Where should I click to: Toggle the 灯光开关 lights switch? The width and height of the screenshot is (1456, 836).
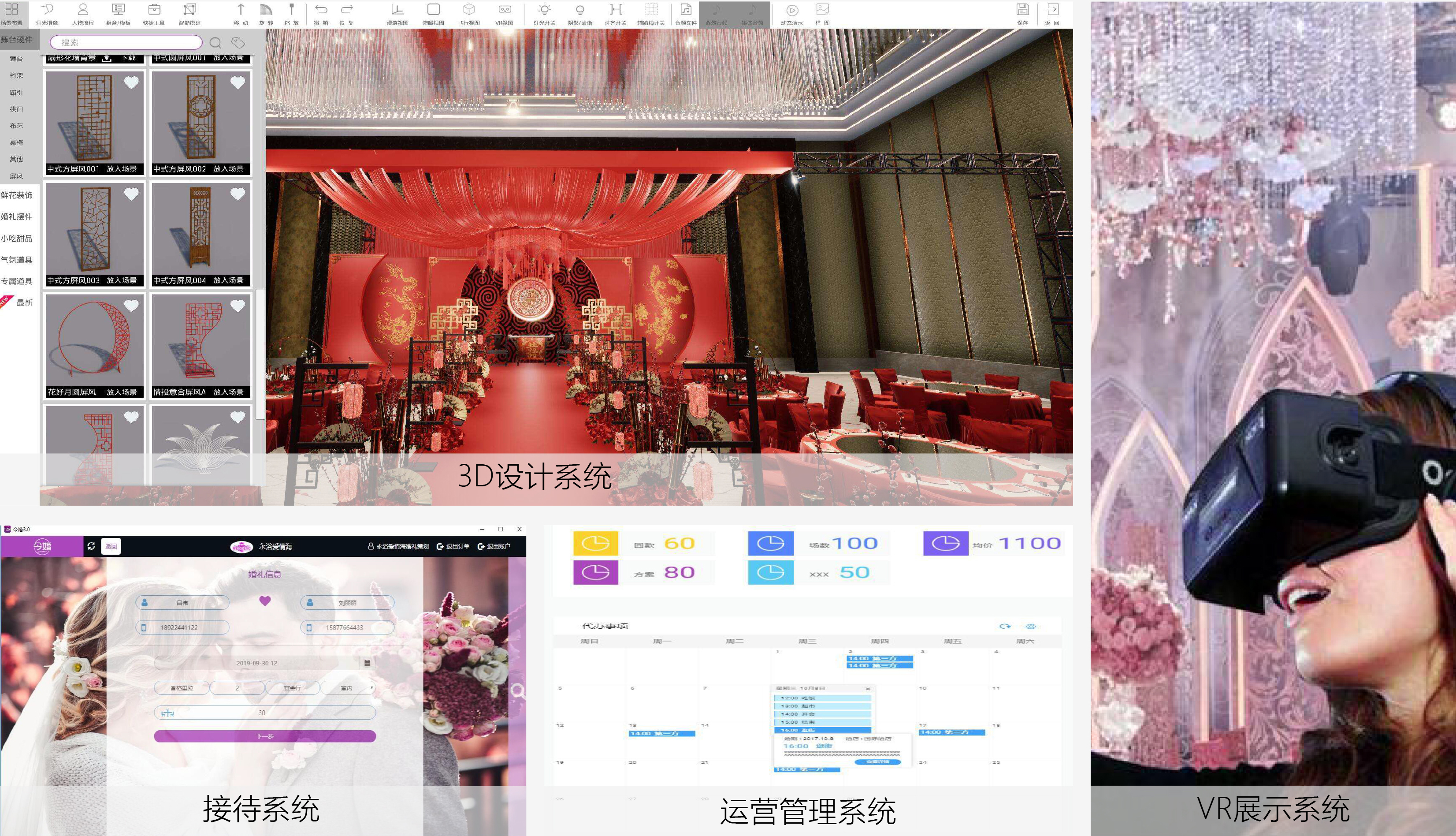click(544, 14)
